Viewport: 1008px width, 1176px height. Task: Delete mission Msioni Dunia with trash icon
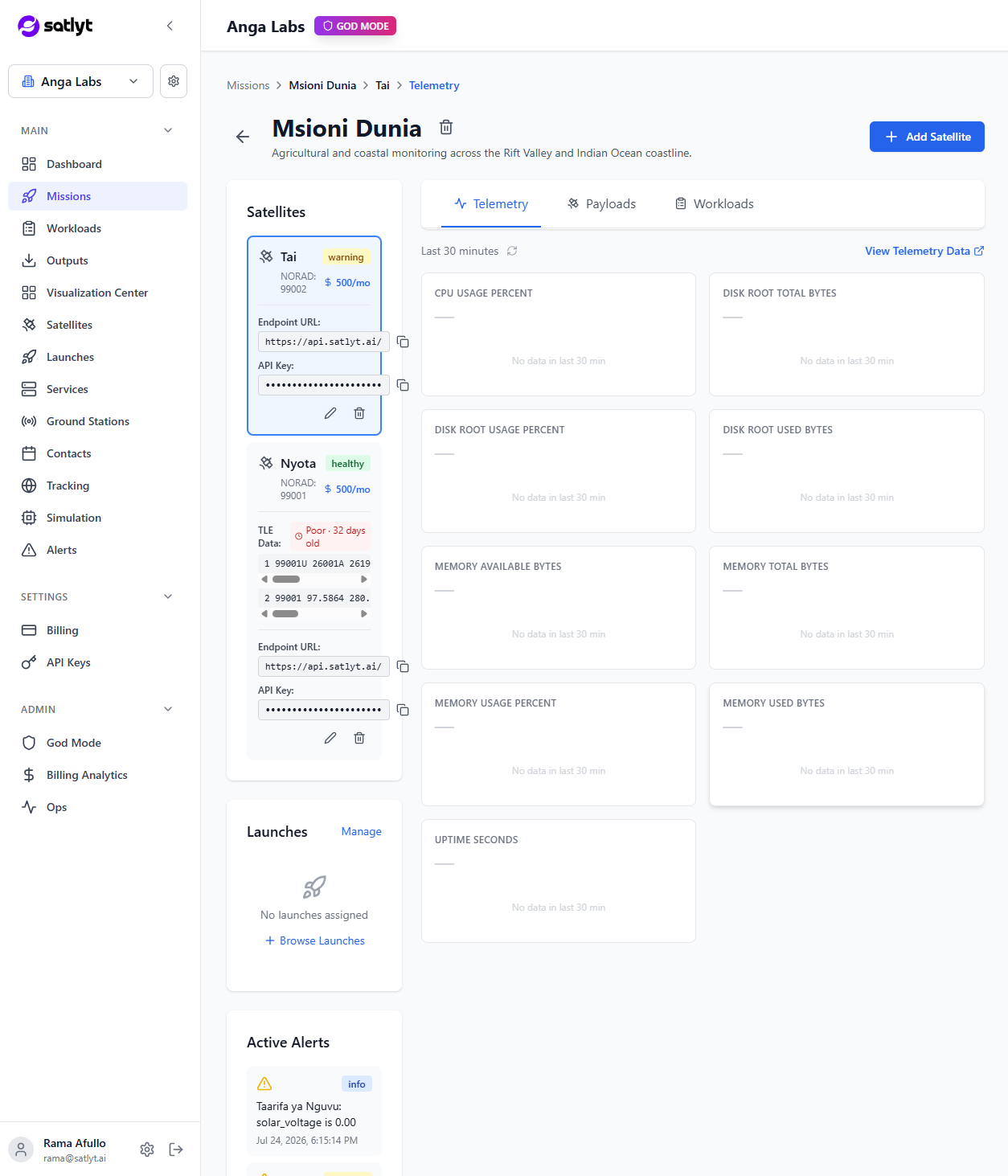(x=446, y=127)
